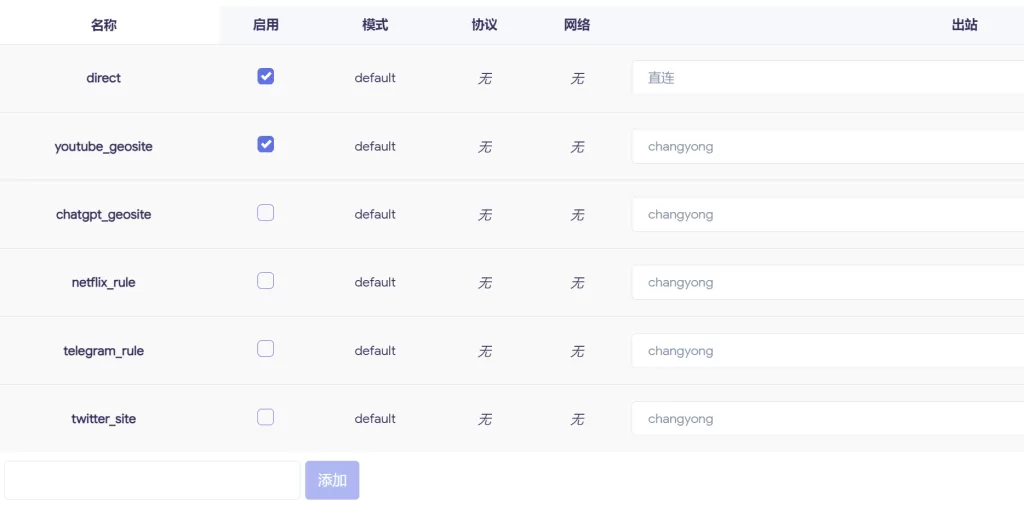
Task: Select the youtube_geosite rule name
Action: [x=104, y=146]
